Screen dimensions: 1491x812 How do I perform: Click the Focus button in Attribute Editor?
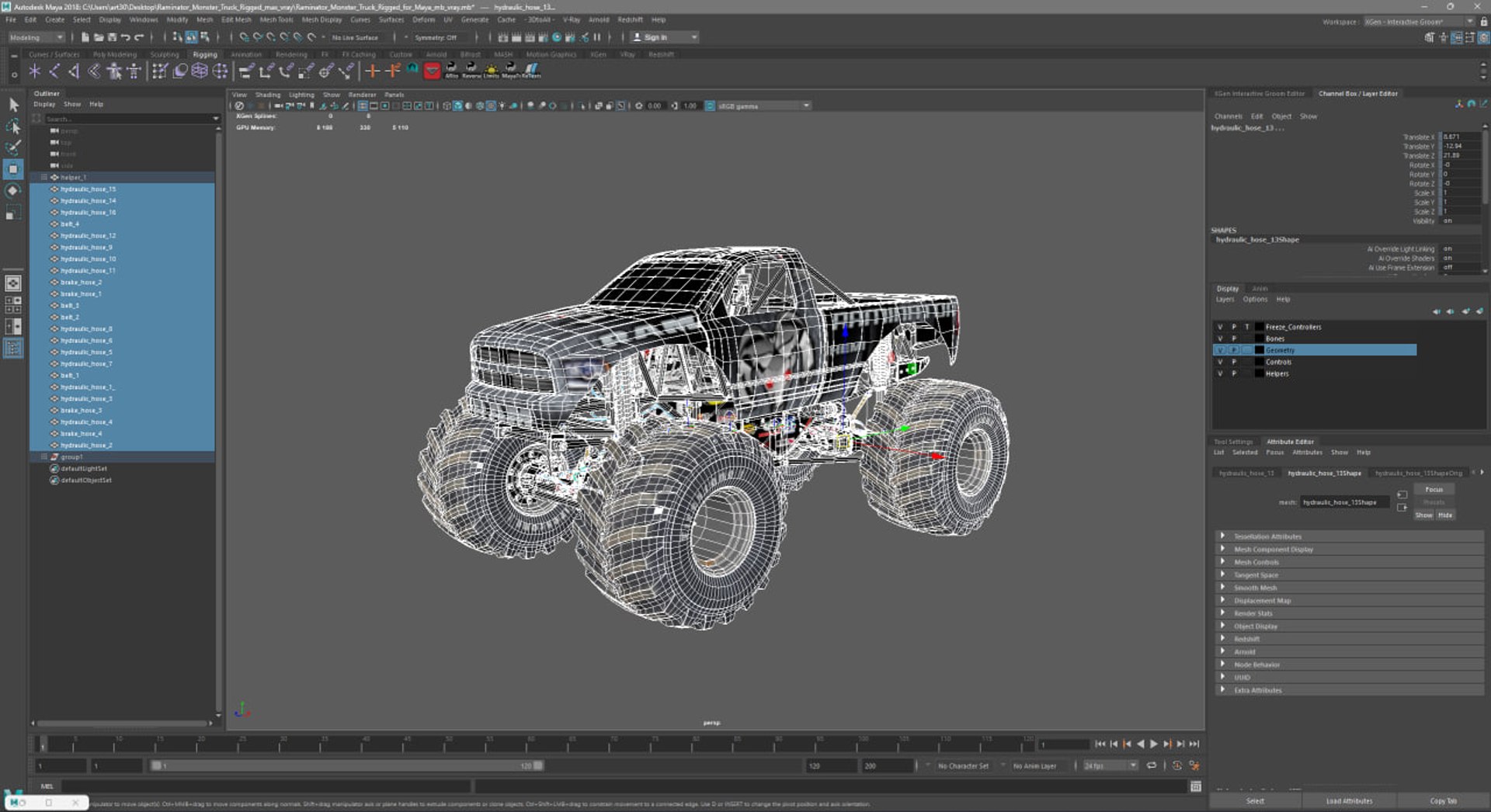pyautogui.click(x=1434, y=489)
